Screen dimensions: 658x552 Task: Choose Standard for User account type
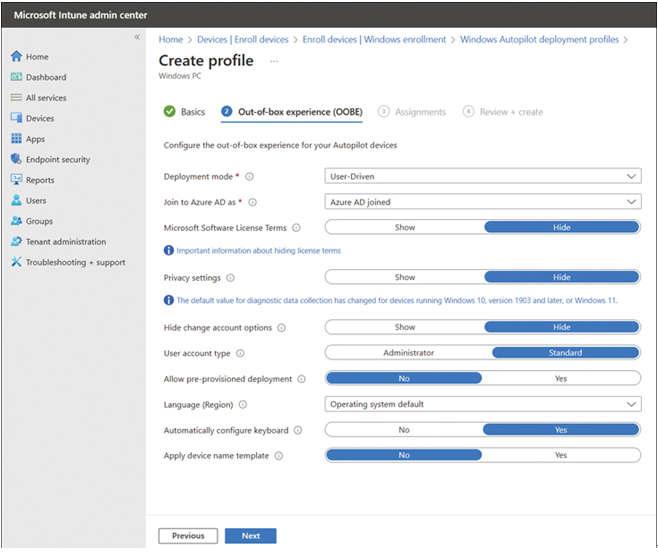pos(565,353)
